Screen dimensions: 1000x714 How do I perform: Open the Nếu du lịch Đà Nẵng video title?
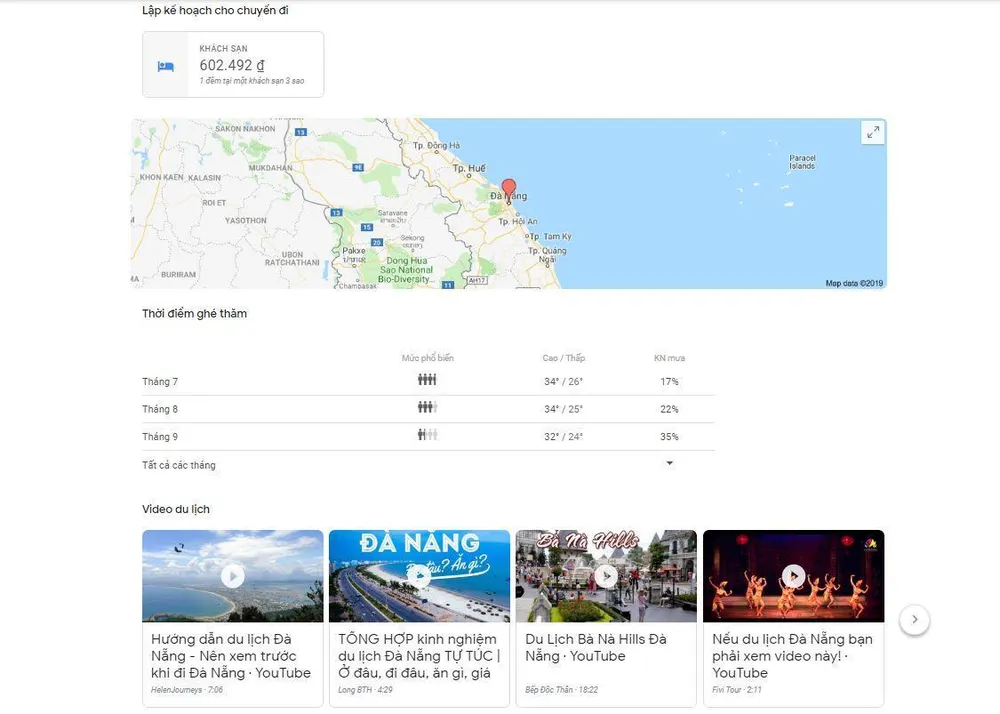[792, 656]
